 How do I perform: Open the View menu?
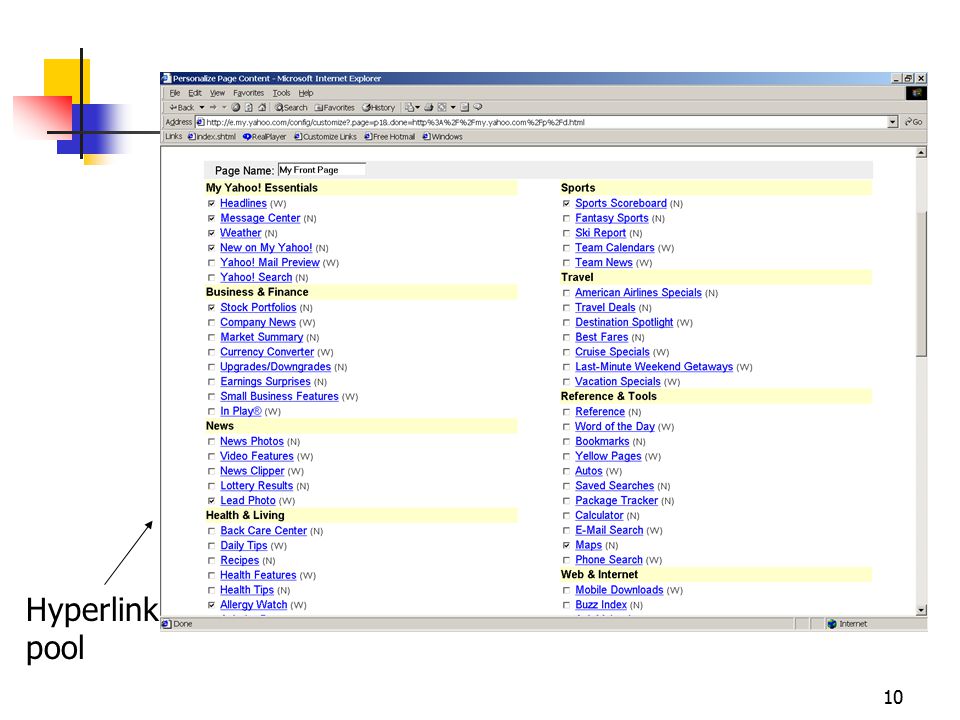pyautogui.click(x=217, y=93)
